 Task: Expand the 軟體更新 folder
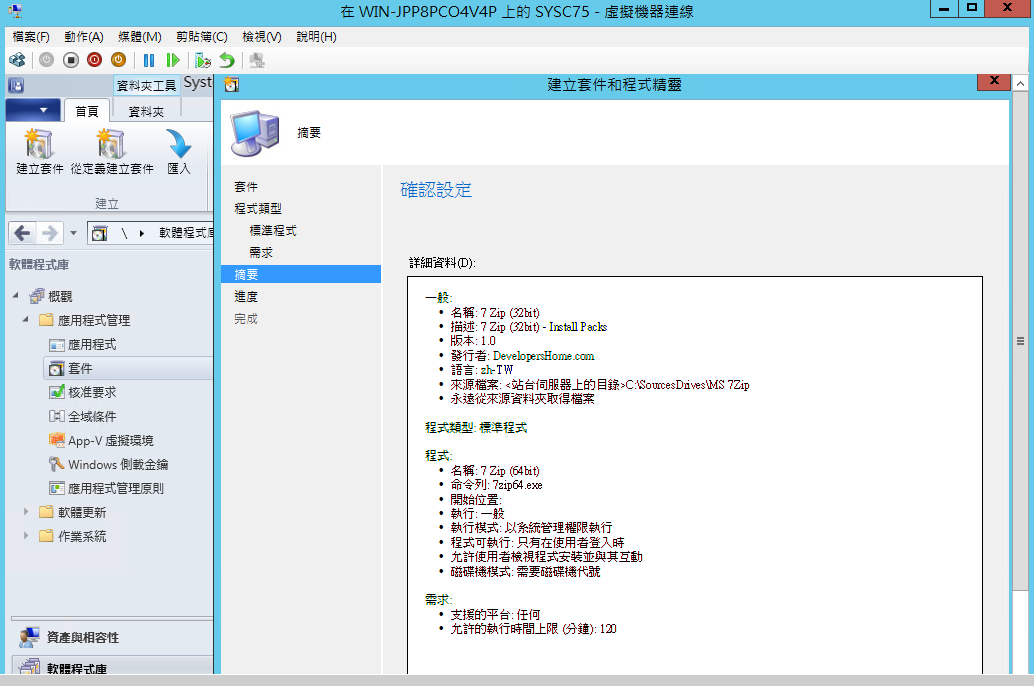26,511
